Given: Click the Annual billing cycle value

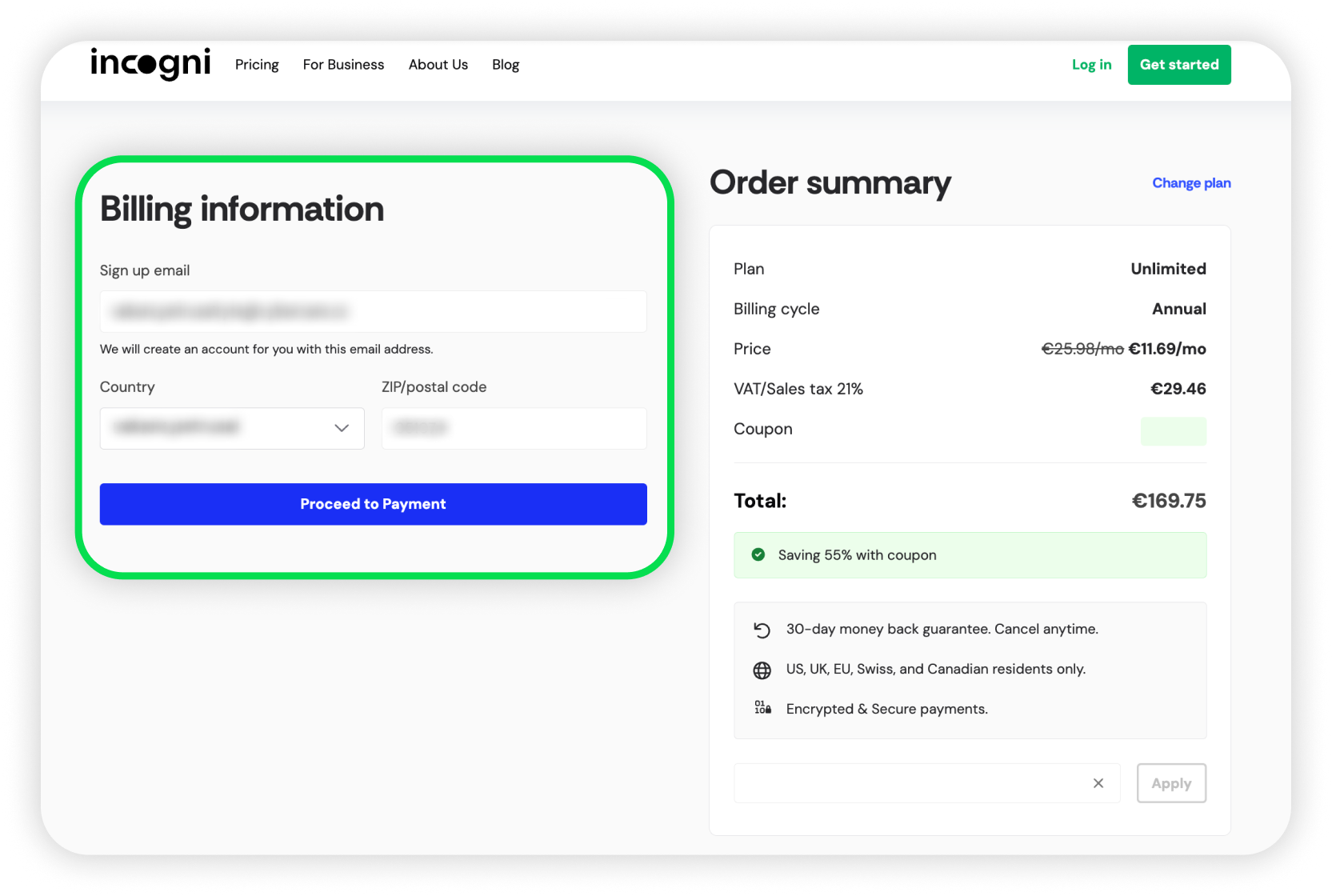Looking at the screenshot, I should coord(1179,309).
